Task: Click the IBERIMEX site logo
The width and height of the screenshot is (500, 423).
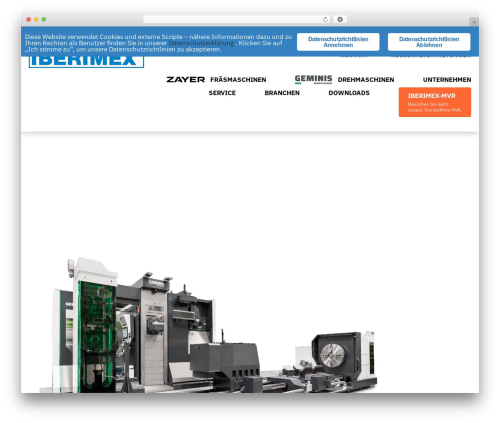Action: [86, 62]
